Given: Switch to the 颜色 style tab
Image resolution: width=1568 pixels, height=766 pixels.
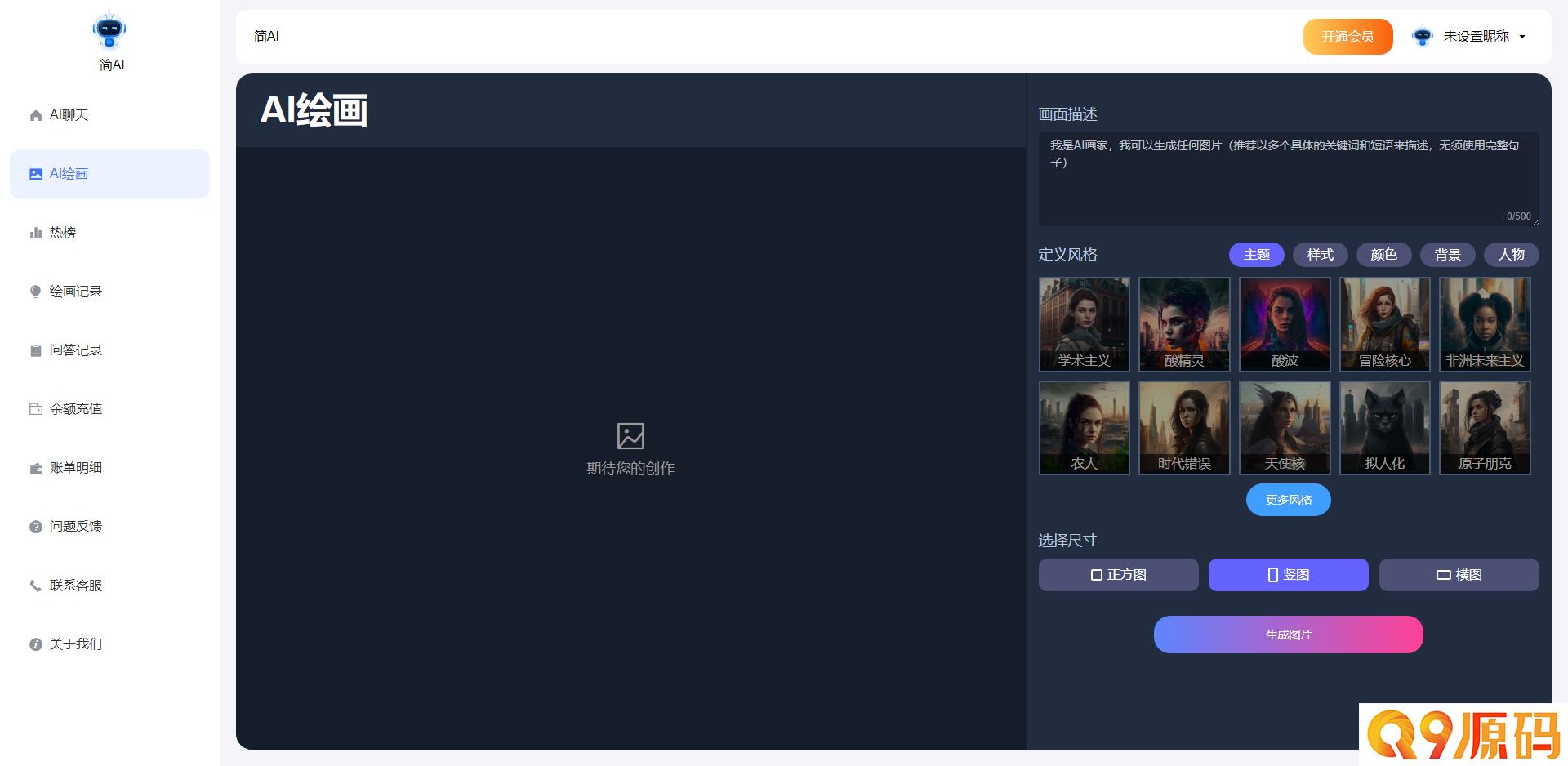Looking at the screenshot, I should 1383,255.
